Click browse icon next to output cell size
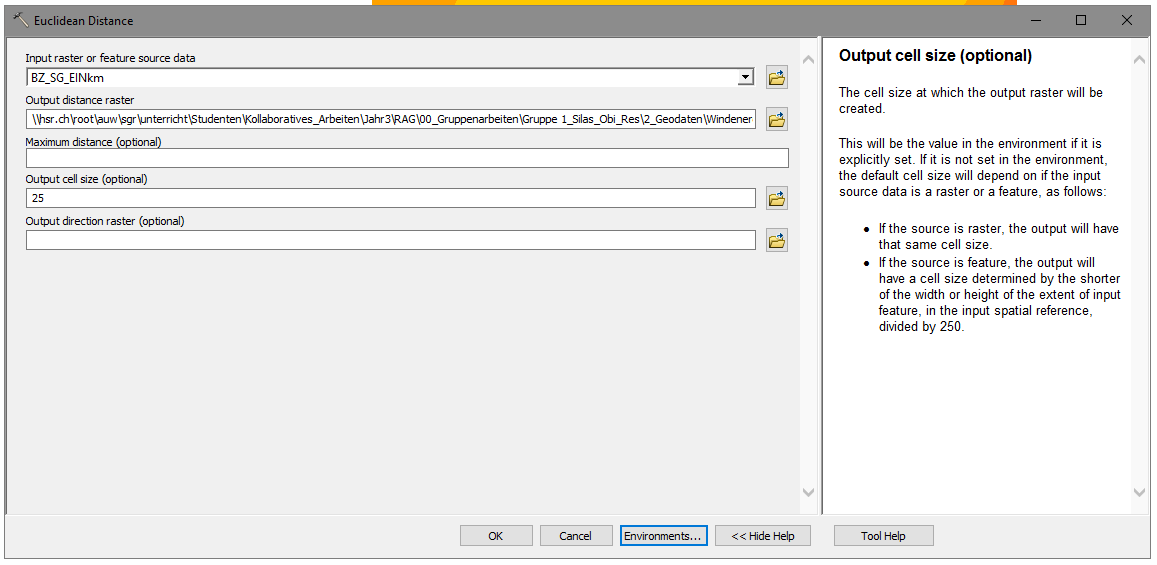Image resolution: width=1157 pixels, height=565 pixels. point(776,199)
